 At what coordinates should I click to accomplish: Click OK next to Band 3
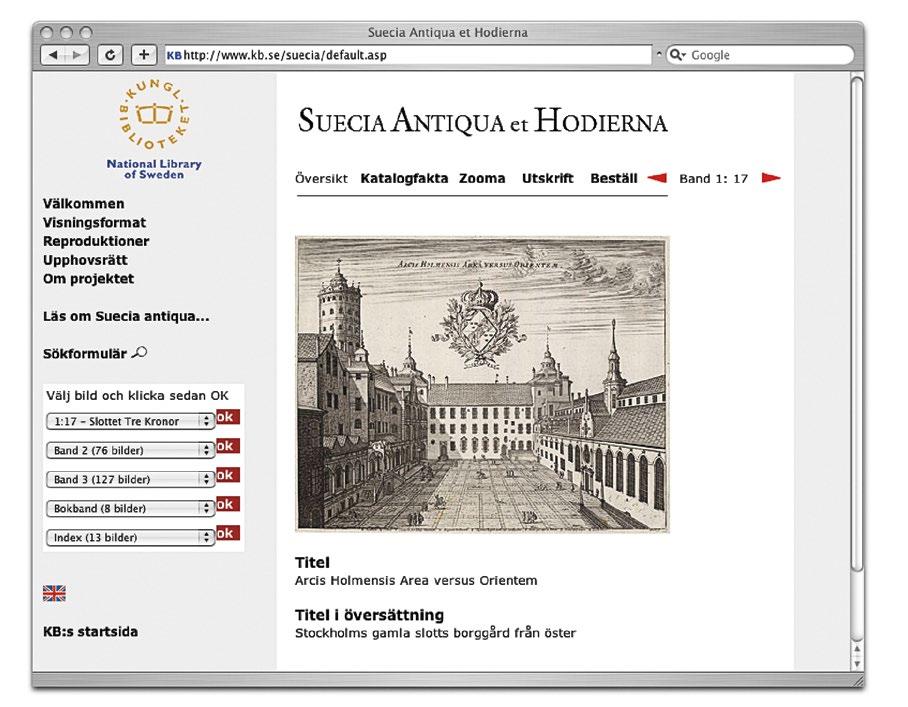228,475
